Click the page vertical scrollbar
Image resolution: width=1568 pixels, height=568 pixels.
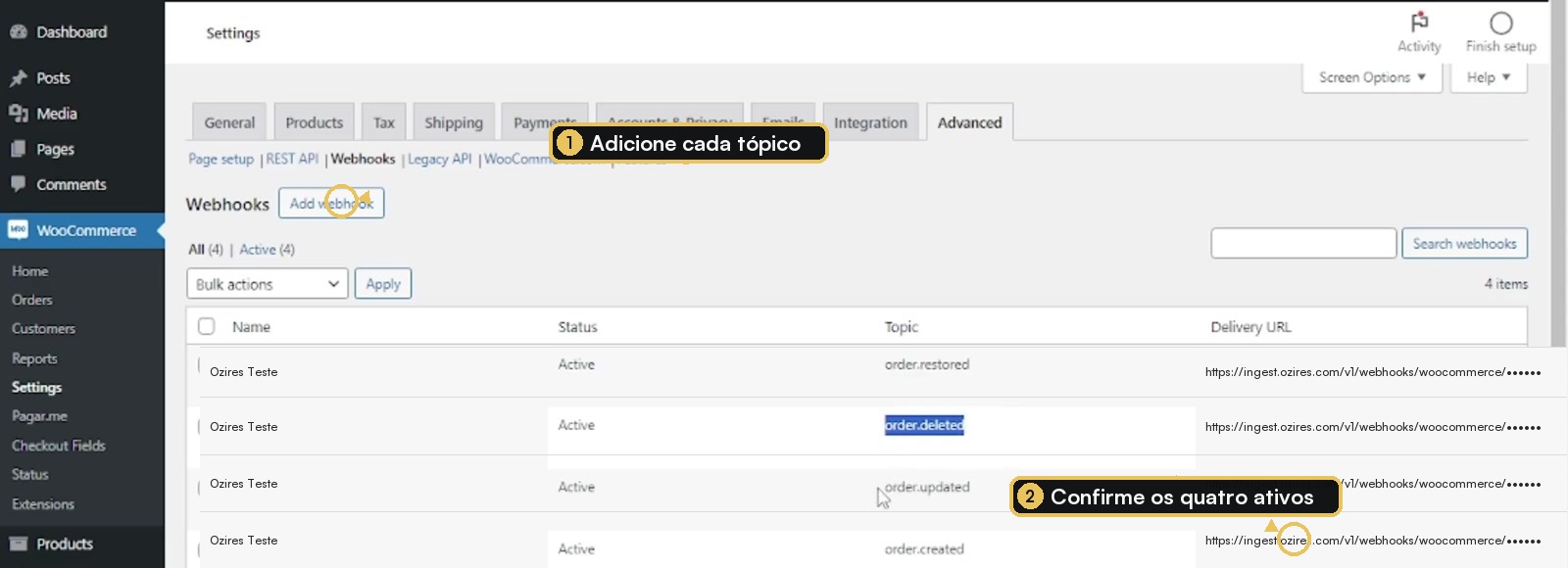[x=1558, y=176]
